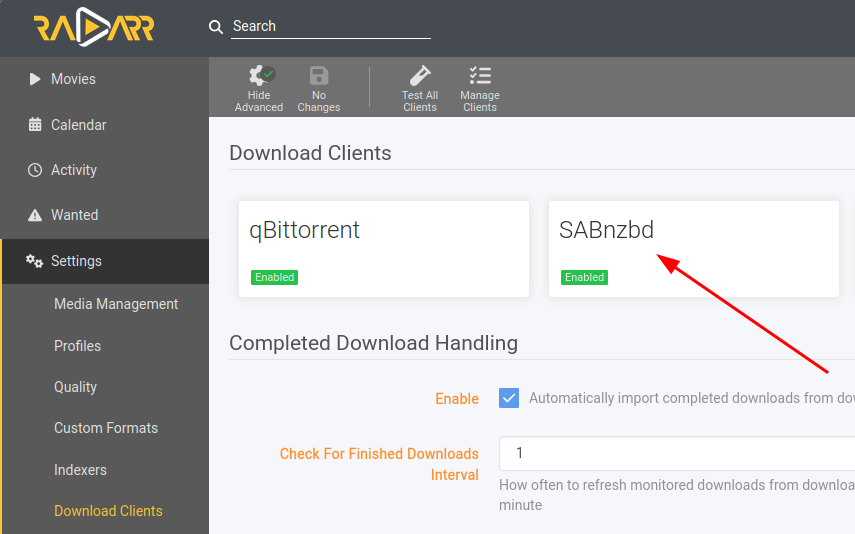Viewport: 855px width, 534px height.
Task: Click the Activity clock icon
Action: [35, 170]
